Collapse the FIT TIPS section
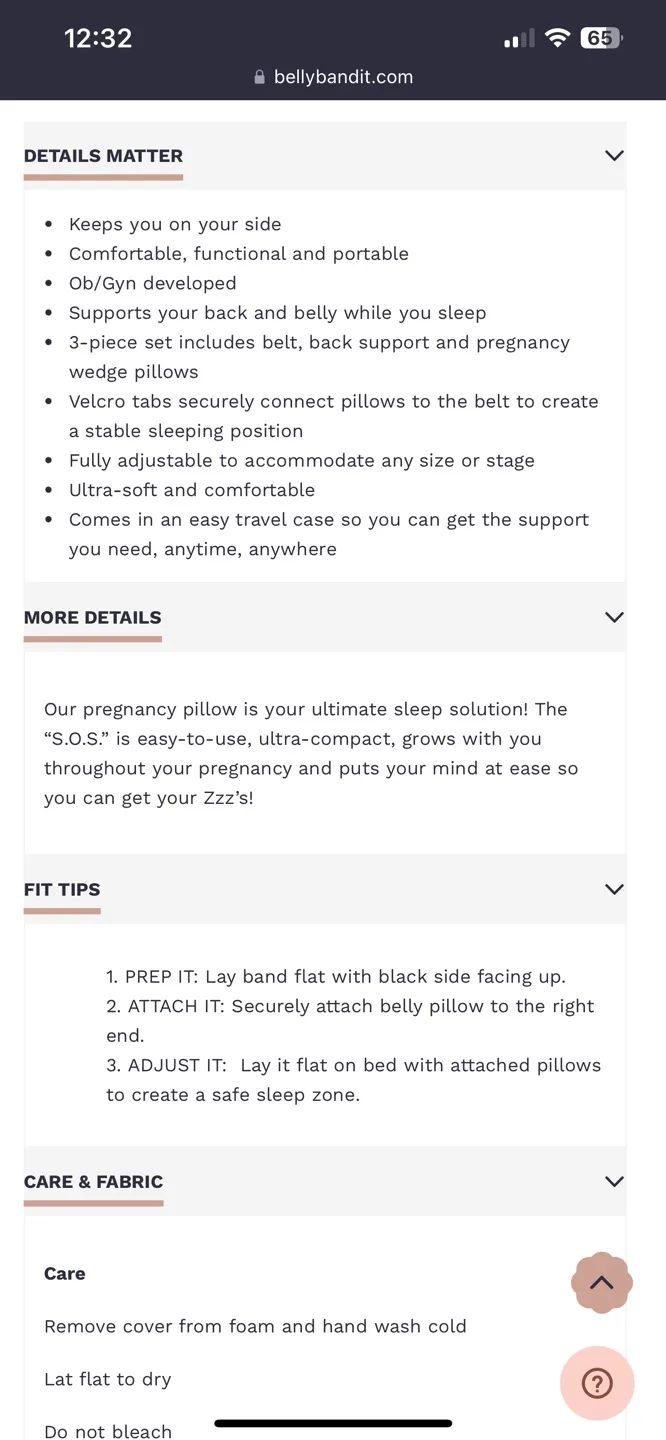Viewport: 666px width, 1440px height. [614, 889]
